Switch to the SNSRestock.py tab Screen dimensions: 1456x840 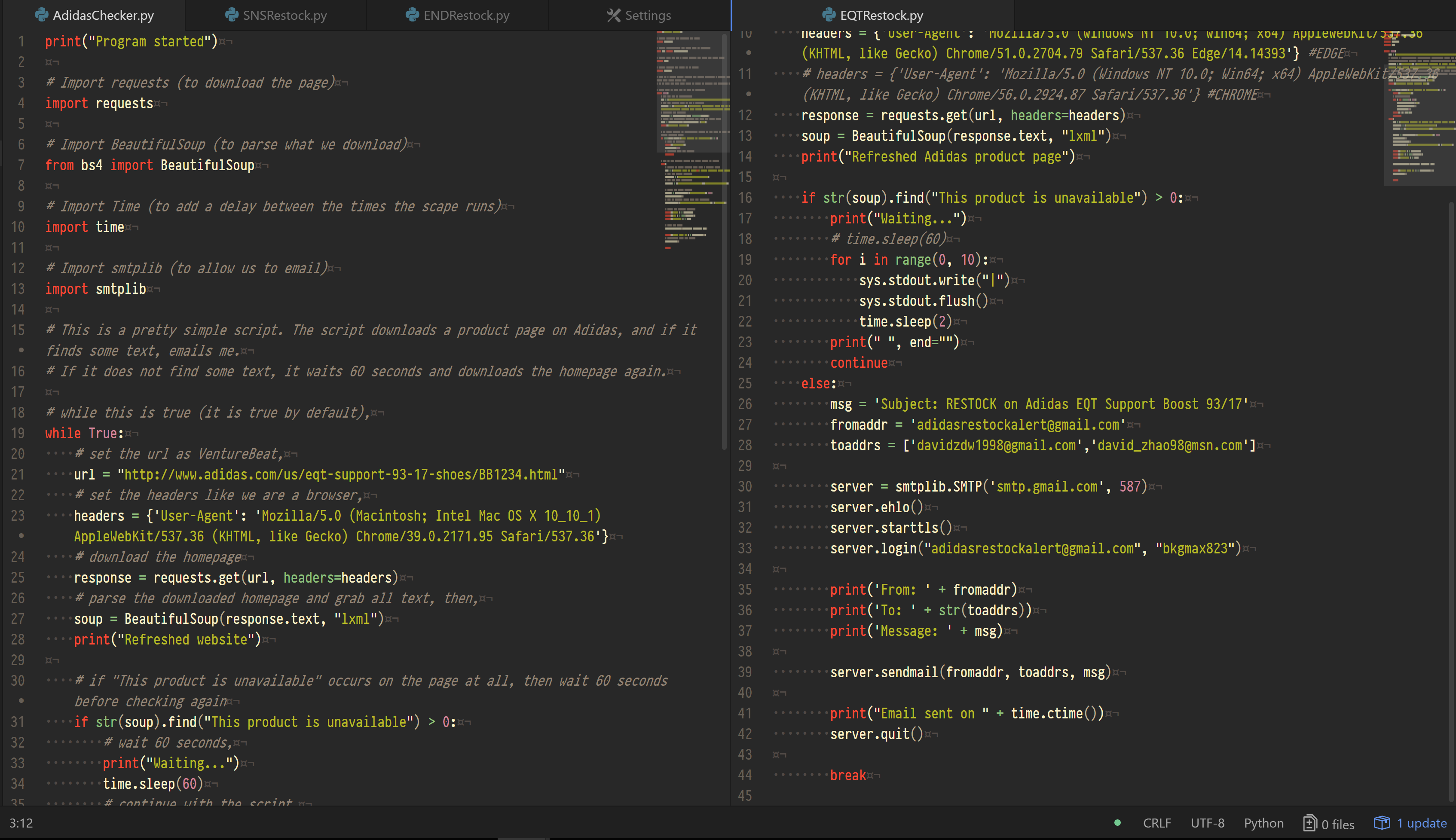[x=284, y=15]
